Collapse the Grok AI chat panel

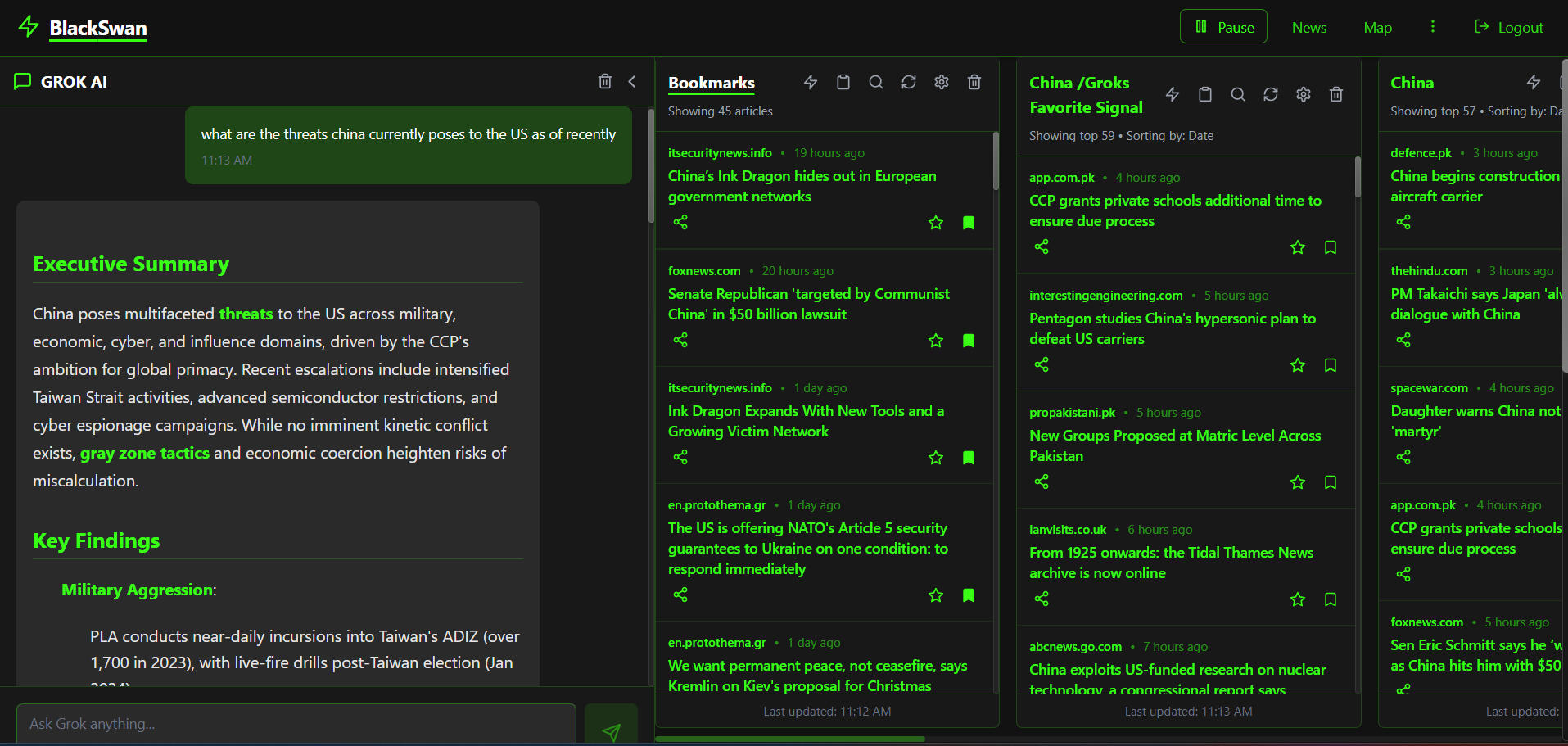pyautogui.click(x=632, y=81)
